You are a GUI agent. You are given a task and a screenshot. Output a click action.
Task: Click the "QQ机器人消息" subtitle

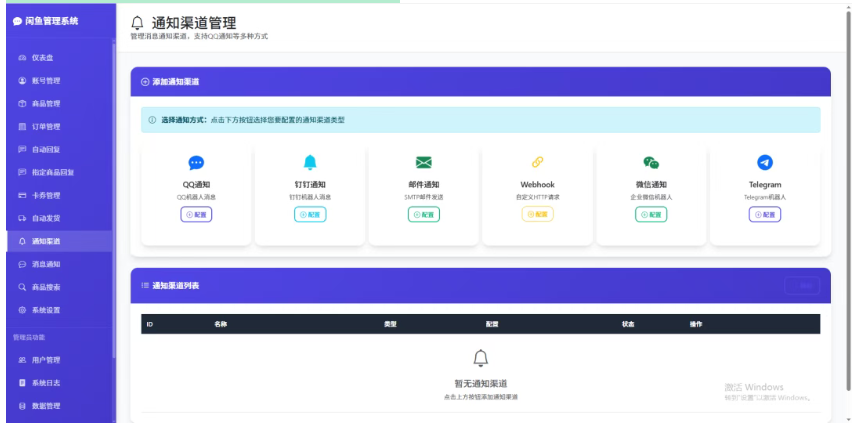coord(196,197)
